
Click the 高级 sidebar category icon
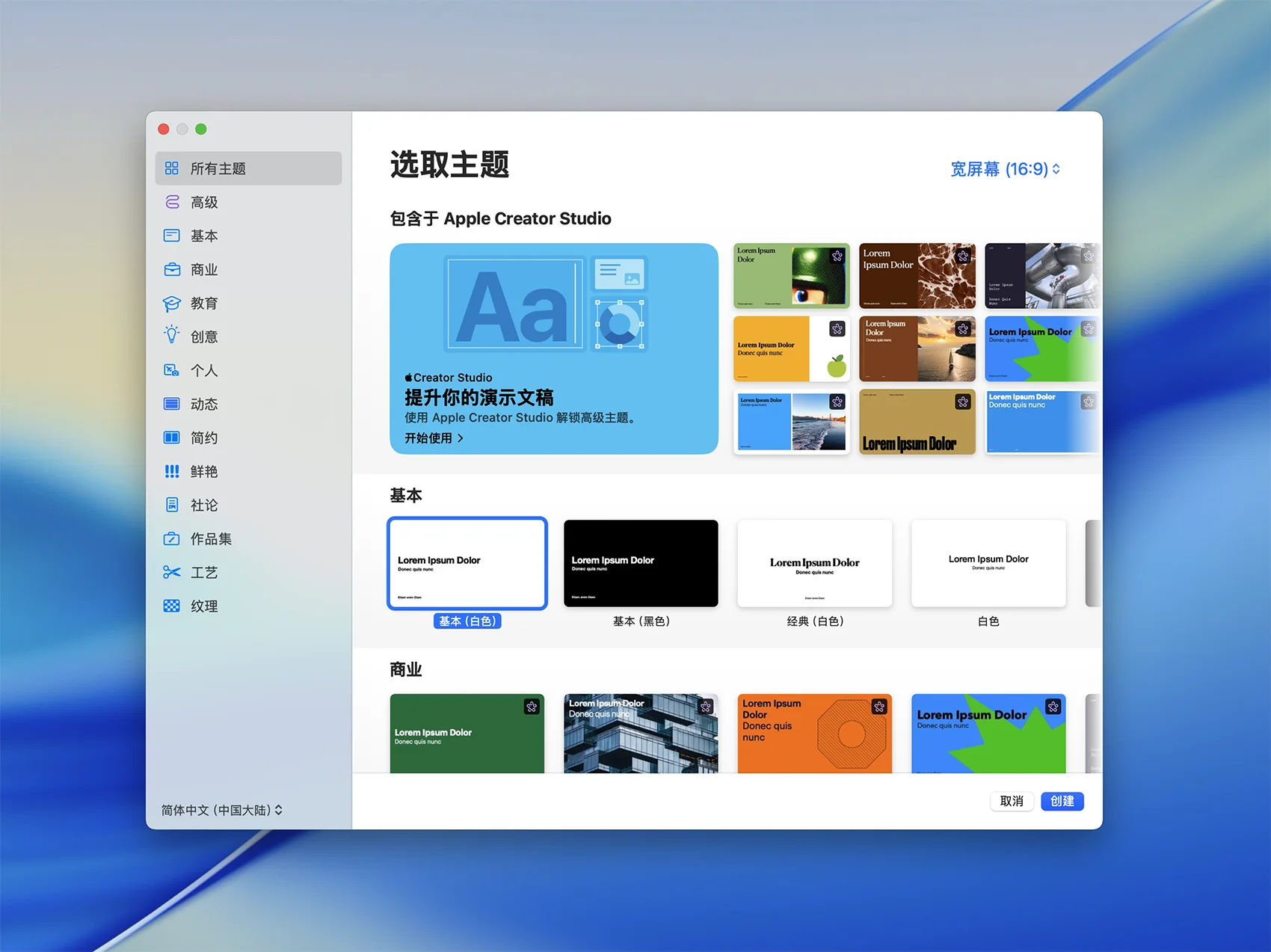click(172, 202)
